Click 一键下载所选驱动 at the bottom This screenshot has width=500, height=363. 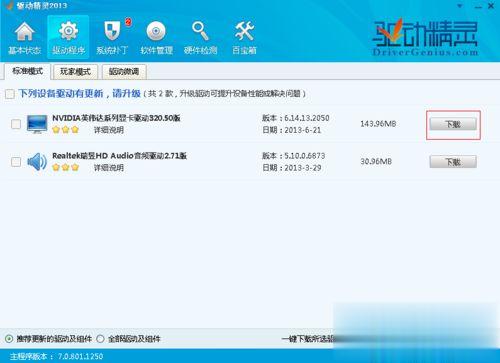click(307, 339)
